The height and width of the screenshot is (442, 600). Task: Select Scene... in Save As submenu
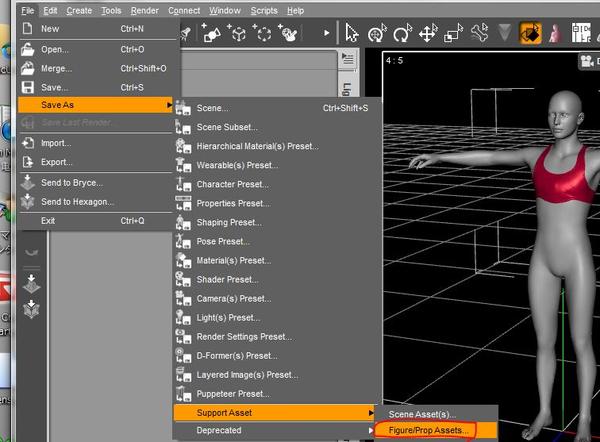[x=276, y=108]
